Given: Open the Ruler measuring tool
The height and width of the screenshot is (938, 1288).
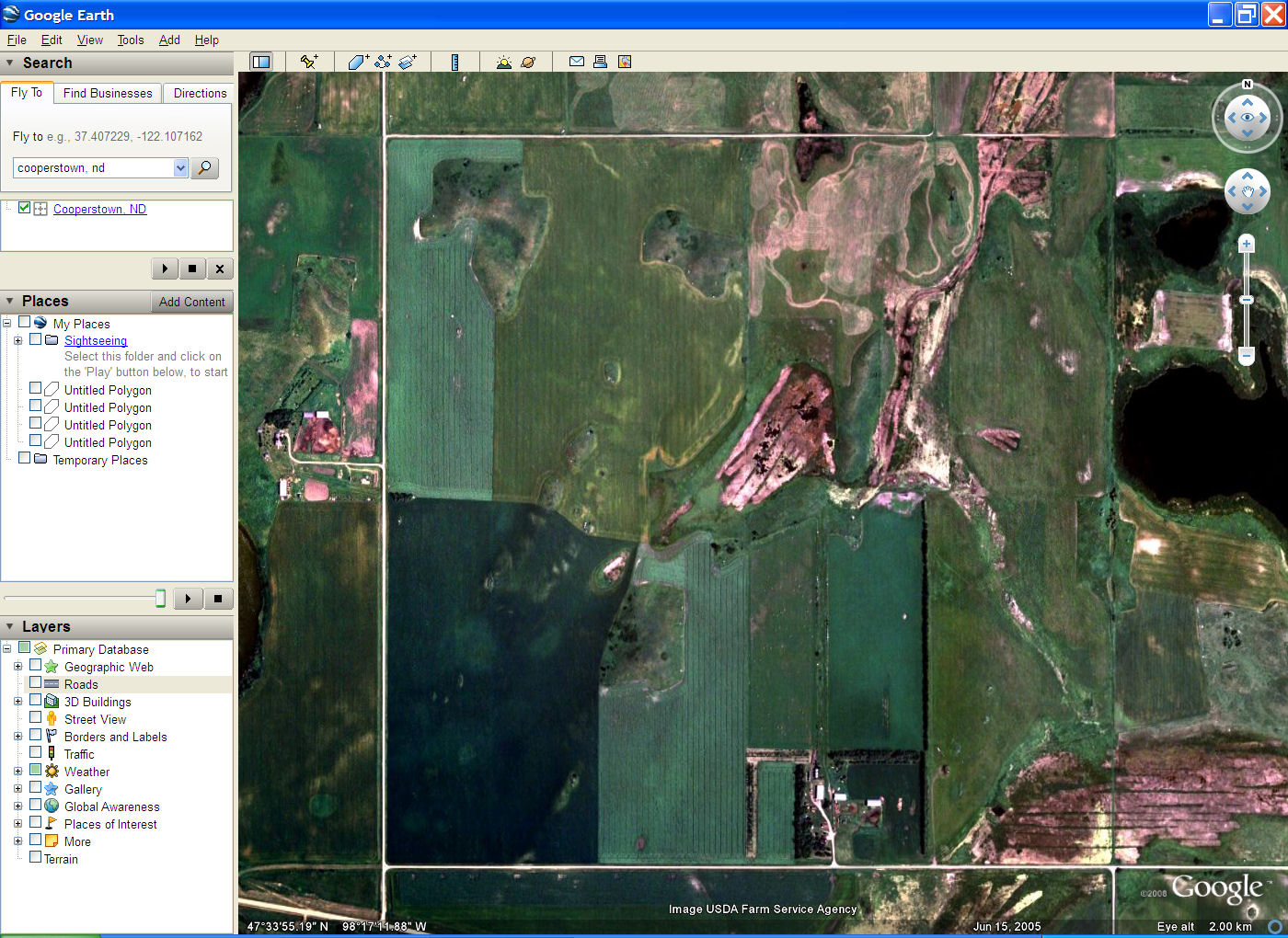Looking at the screenshot, I should point(454,62).
